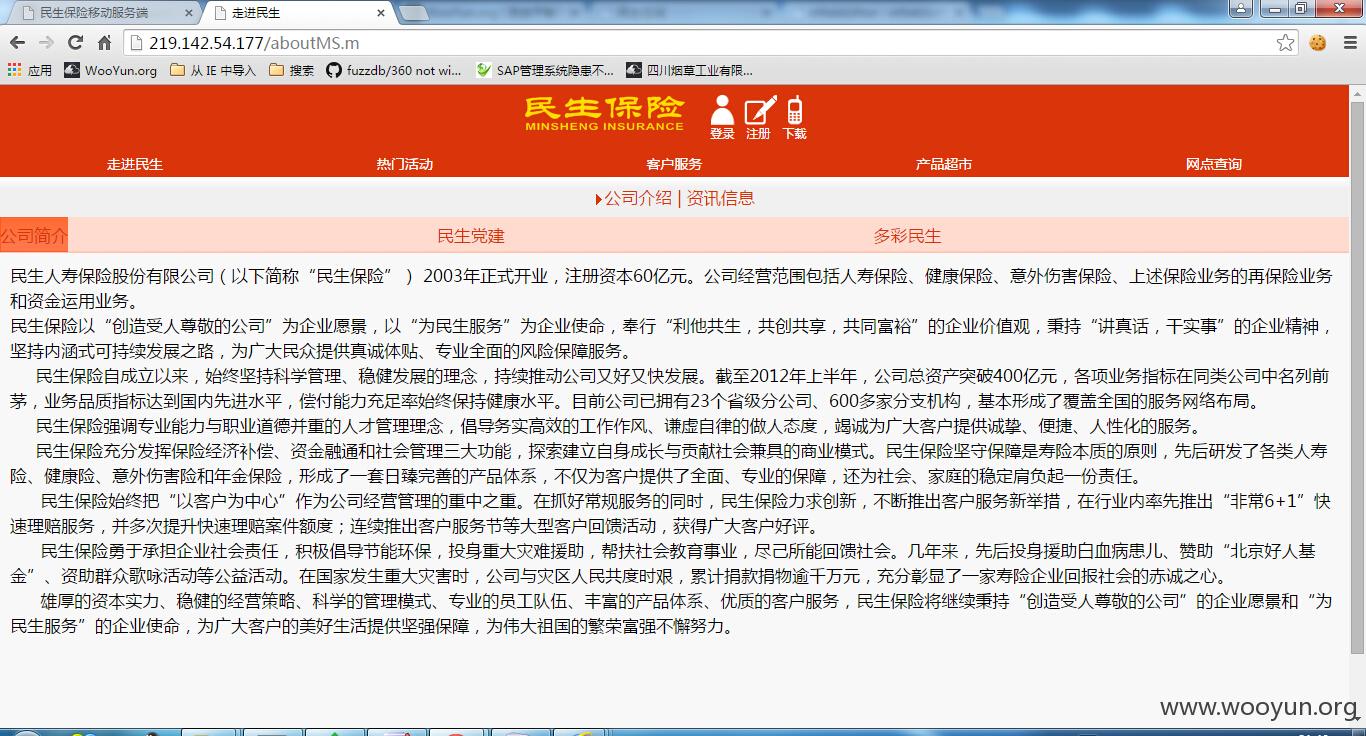This screenshot has height=736, width=1366.
Task: Open the 热门活动 navigation menu
Action: [x=405, y=164]
